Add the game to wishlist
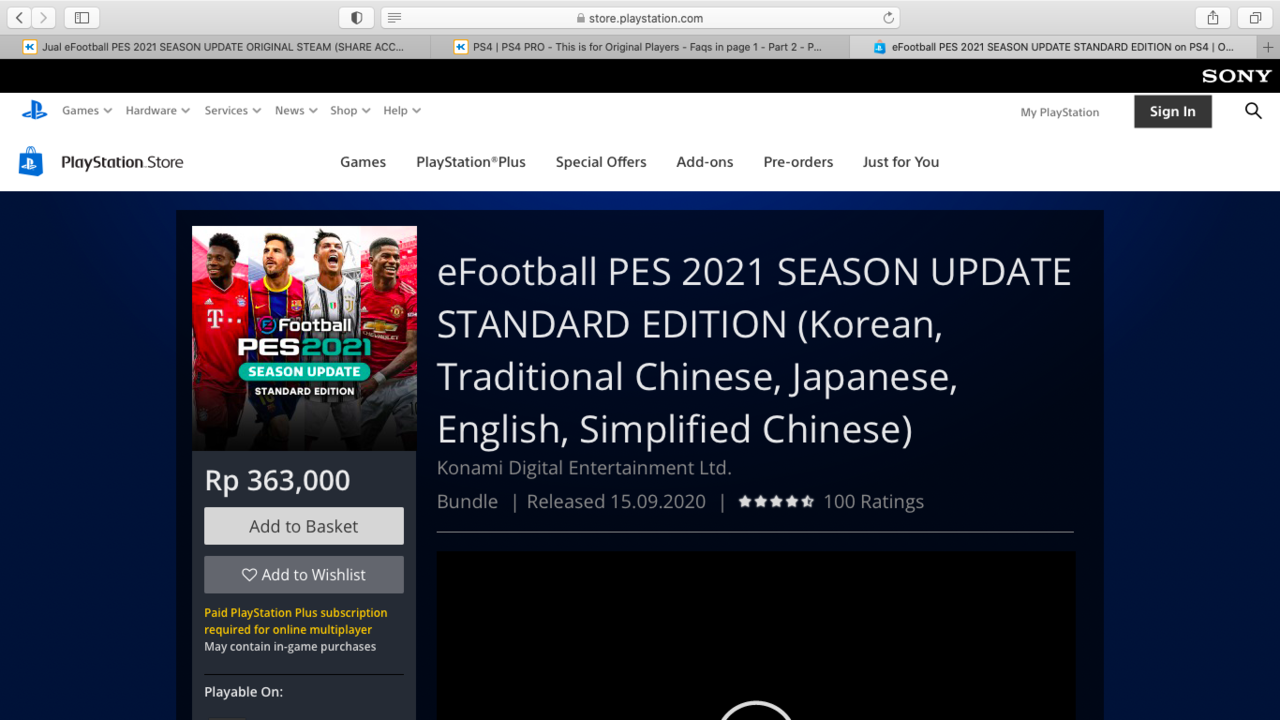 304,575
